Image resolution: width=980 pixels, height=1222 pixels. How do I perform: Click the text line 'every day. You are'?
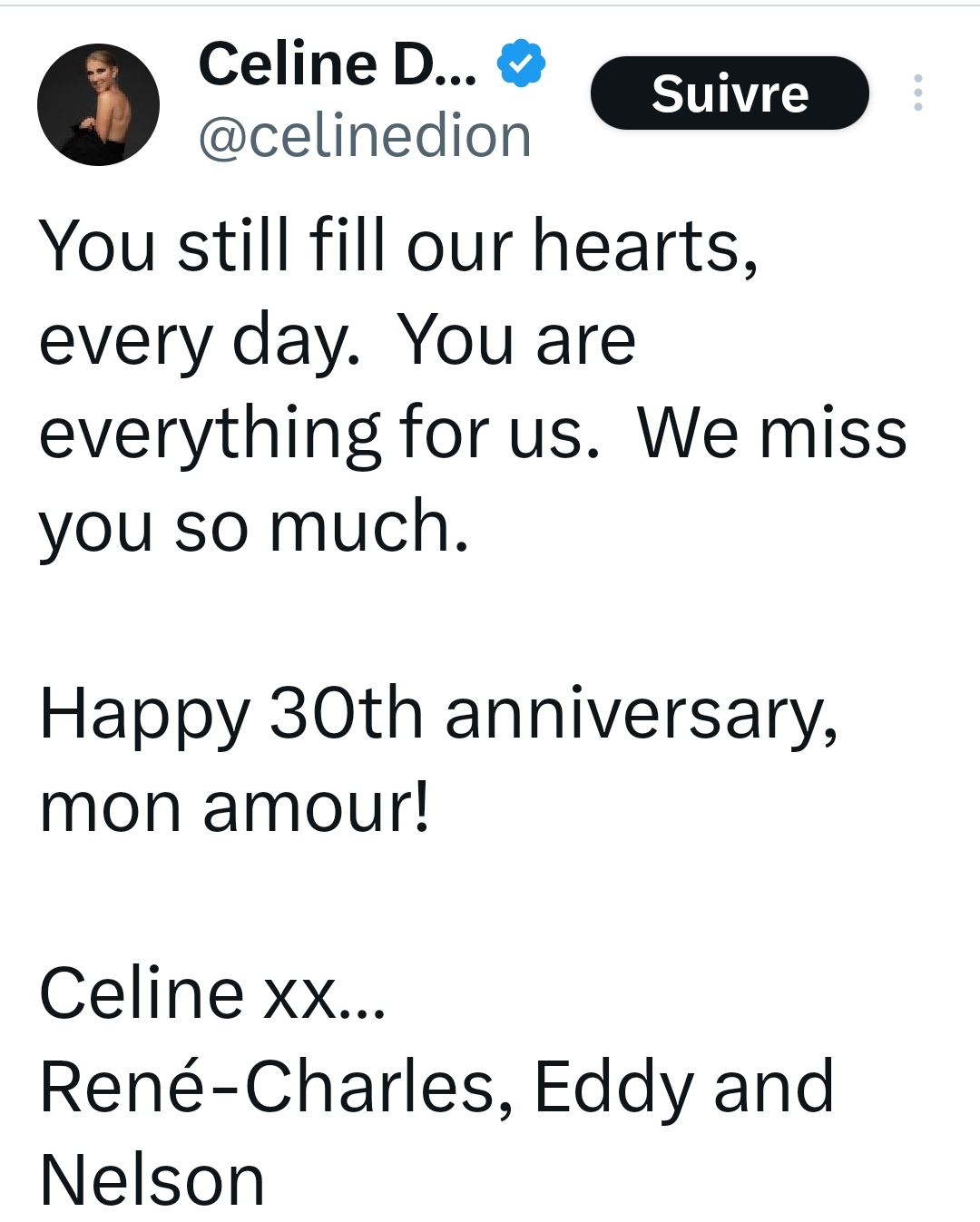pyautogui.click(x=337, y=340)
